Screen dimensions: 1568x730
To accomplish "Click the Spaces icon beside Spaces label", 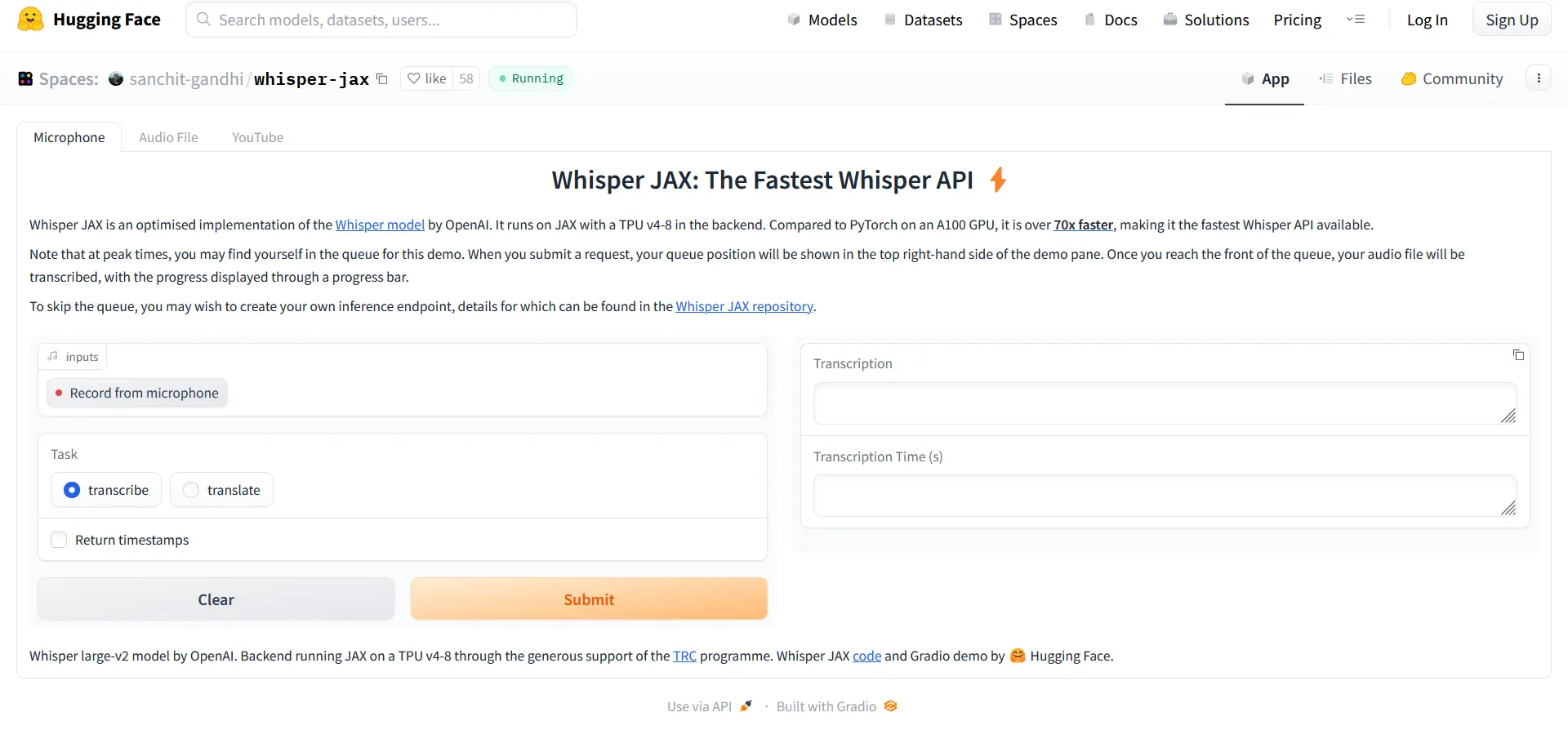I will pyautogui.click(x=25, y=79).
